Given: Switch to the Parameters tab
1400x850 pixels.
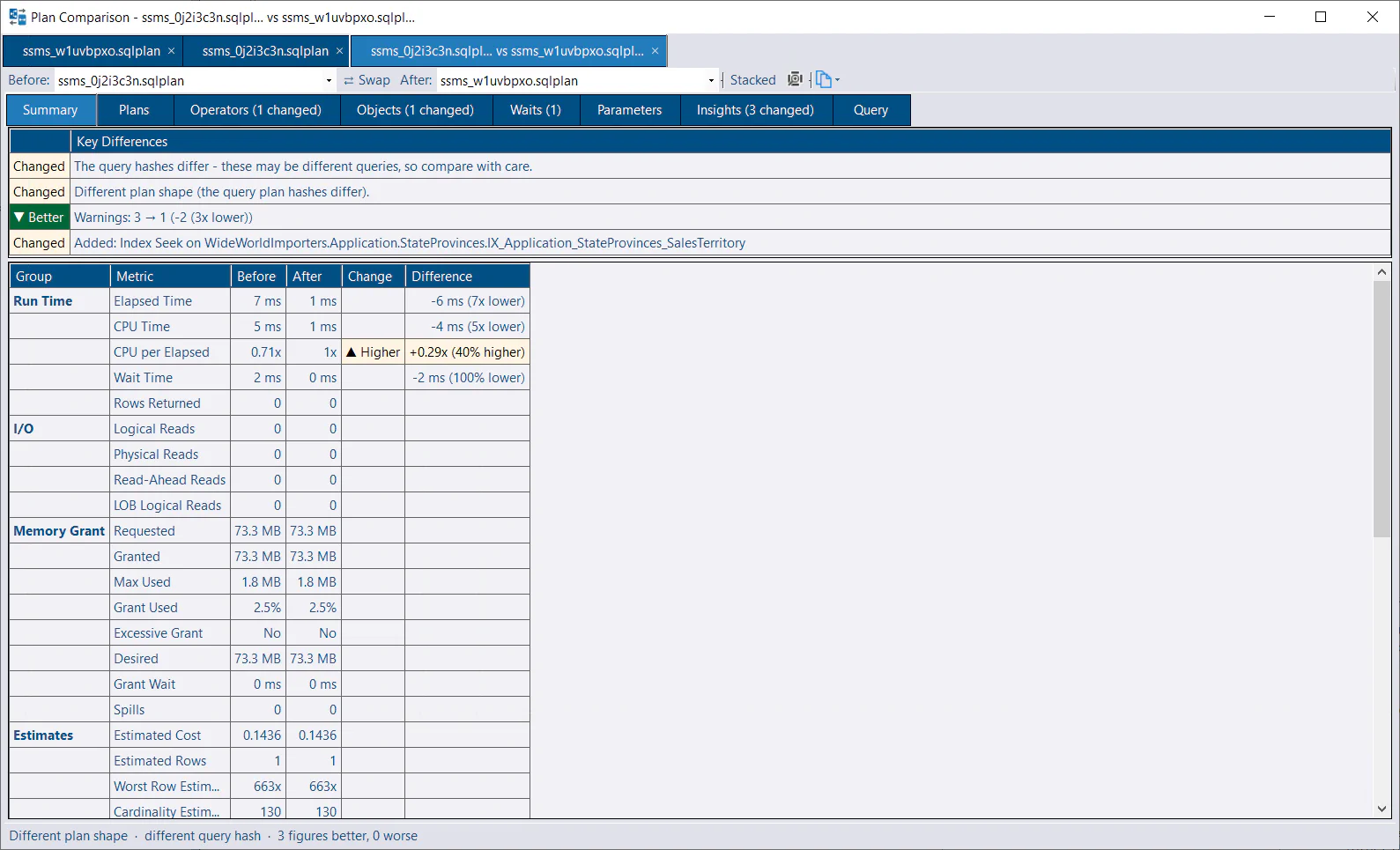Looking at the screenshot, I should 629,110.
